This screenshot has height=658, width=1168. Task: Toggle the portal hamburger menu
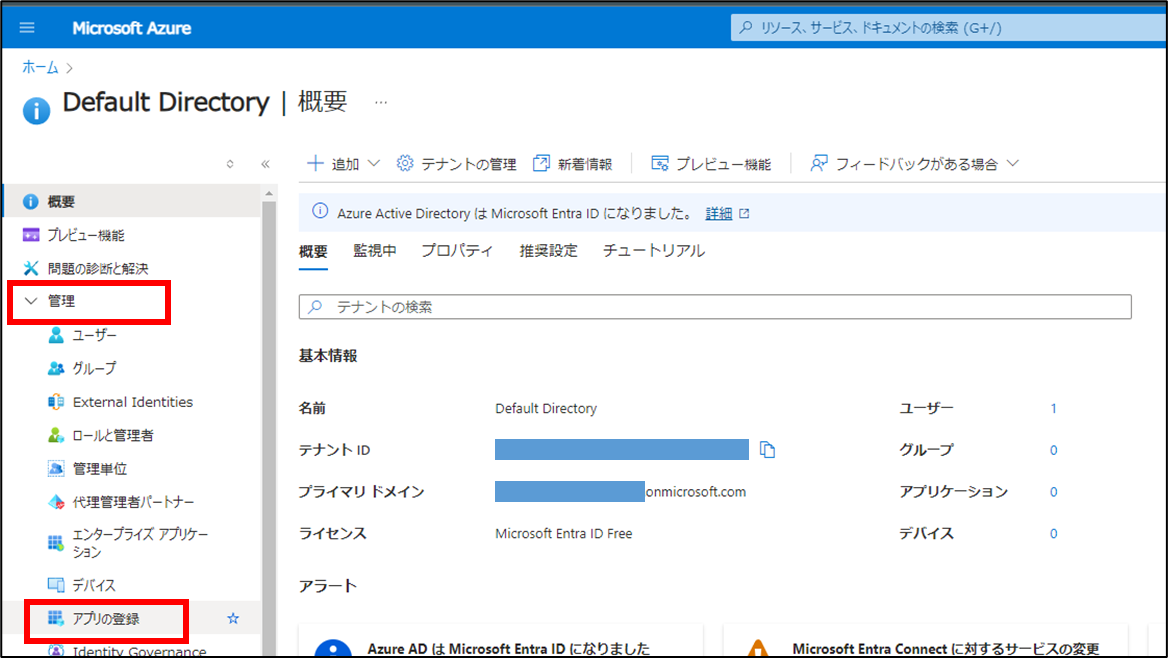click(x=25, y=26)
